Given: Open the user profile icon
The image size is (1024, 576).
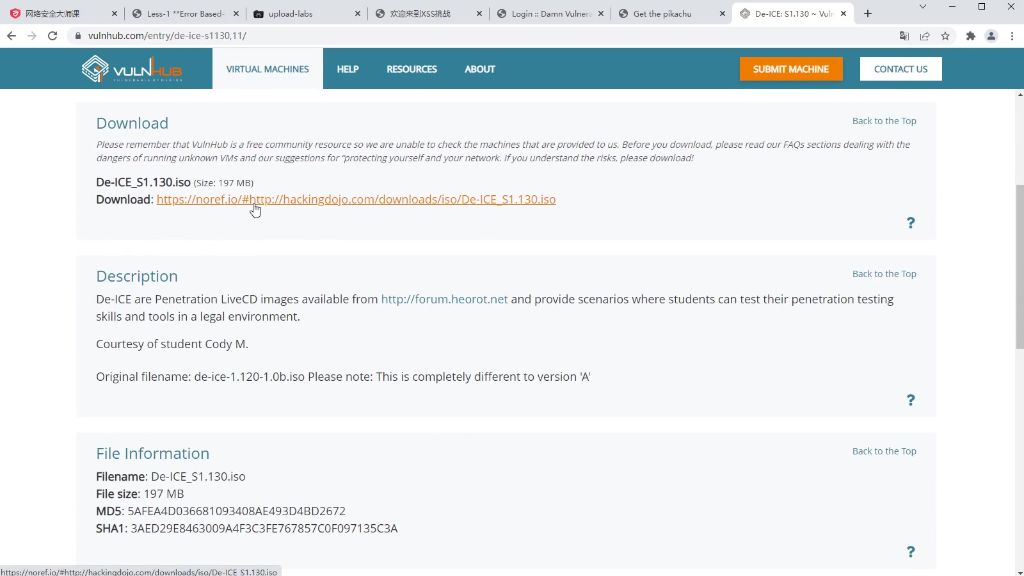Looking at the screenshot, I should tap(991, 36).
